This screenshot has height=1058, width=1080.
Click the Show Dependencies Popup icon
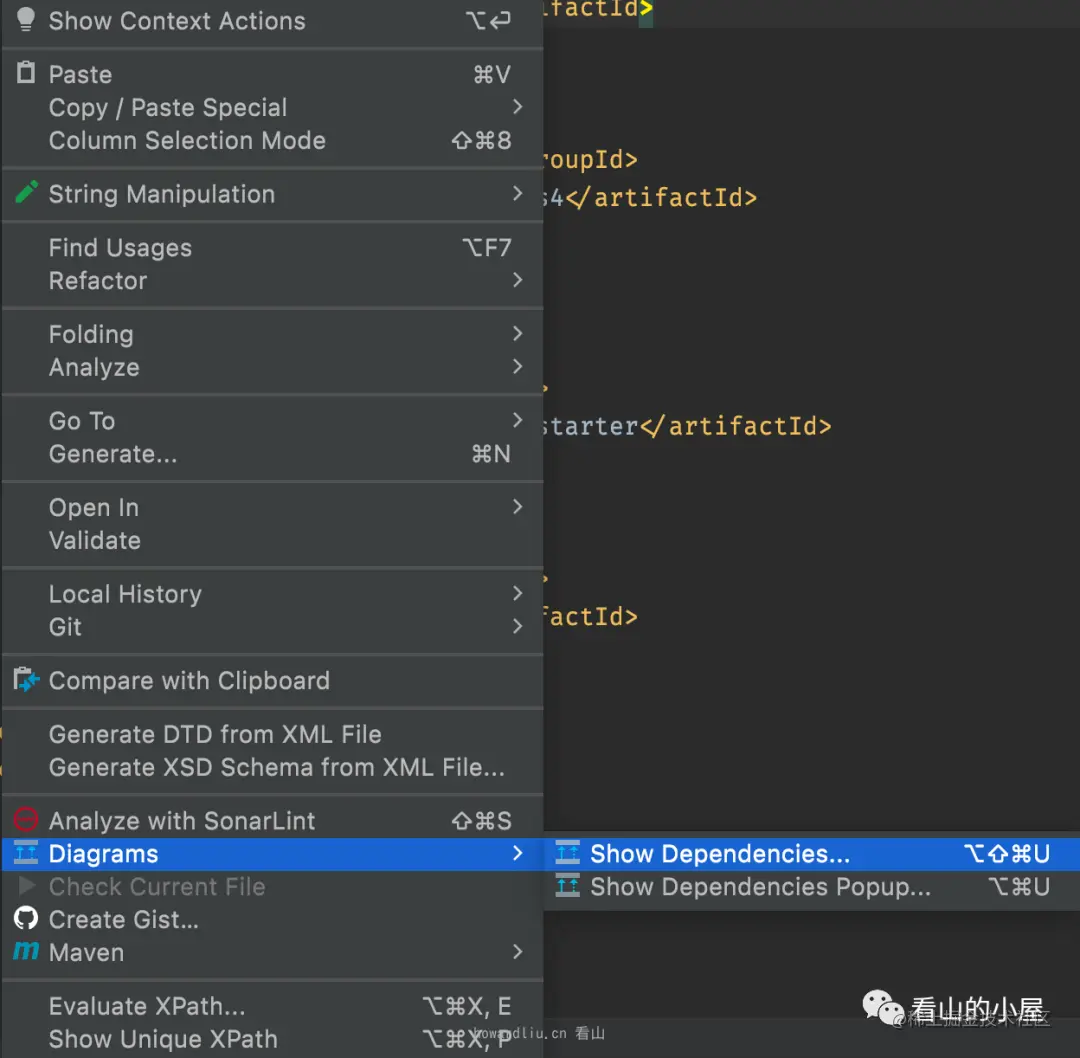(x=568, y=886)
